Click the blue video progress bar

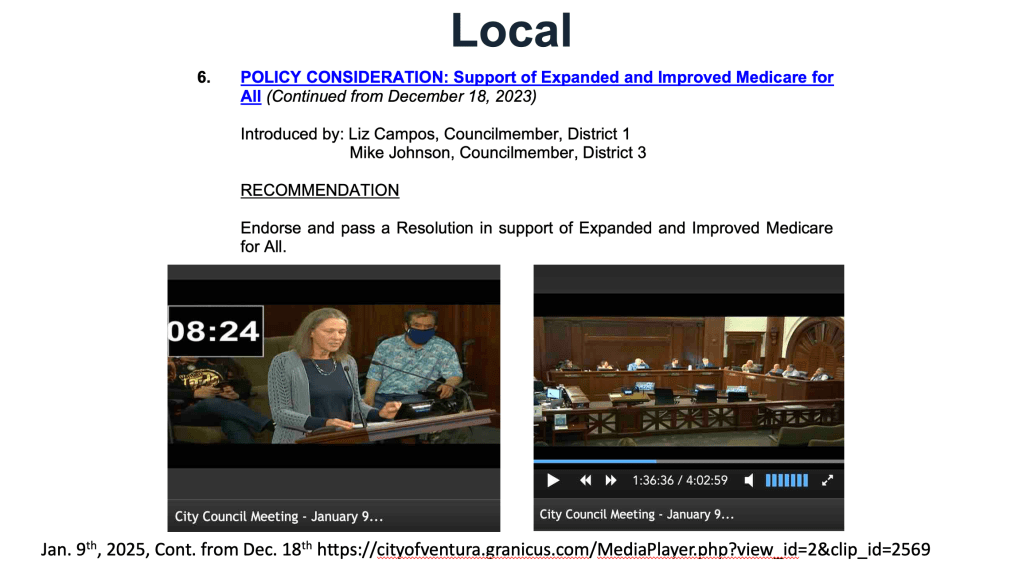[594, 462]
